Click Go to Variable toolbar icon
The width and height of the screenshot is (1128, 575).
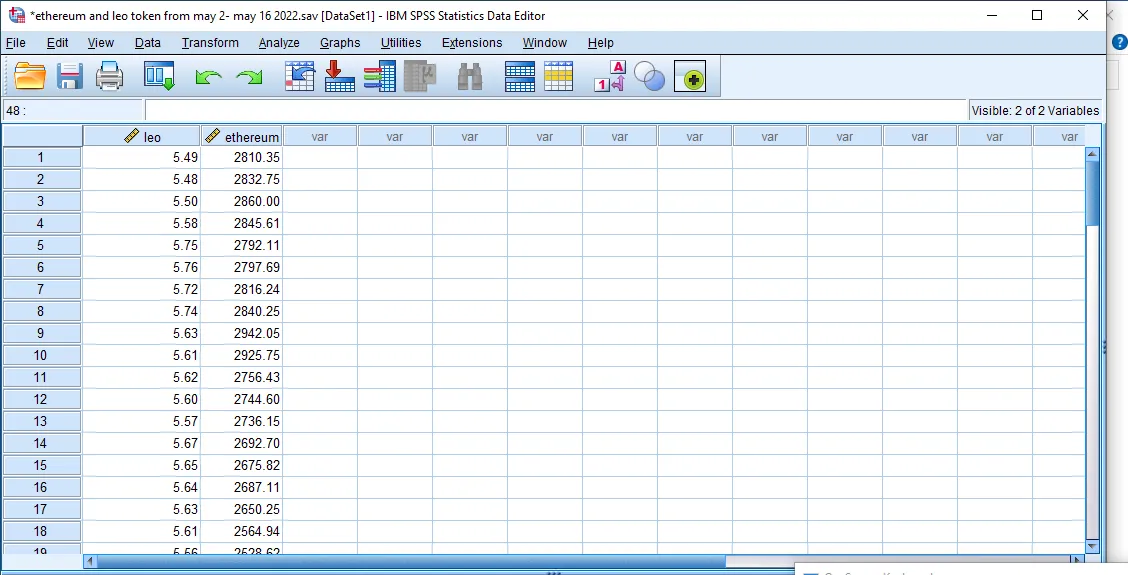click(x=340, y=76)
